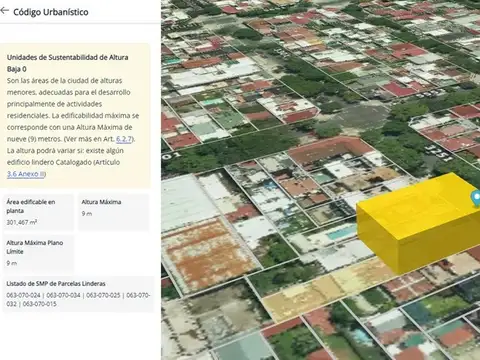Go back using the arrow beside Código Urbanístico
Image resolution: width=480 pixels, height=360 pixels.
5,11
